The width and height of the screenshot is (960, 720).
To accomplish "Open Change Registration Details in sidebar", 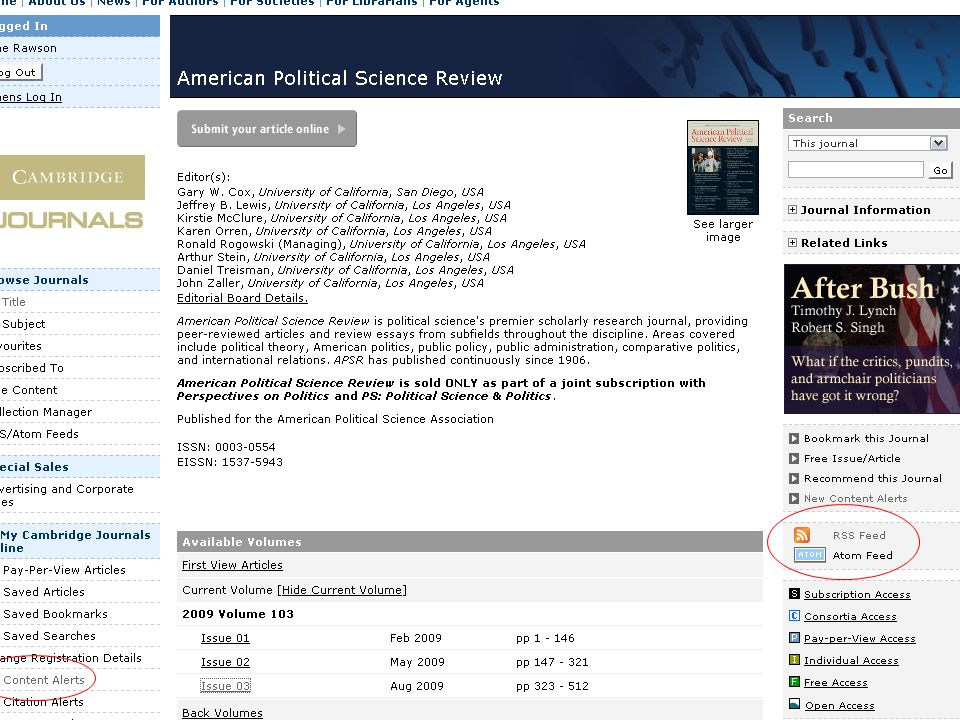I will tap(71, 658).
